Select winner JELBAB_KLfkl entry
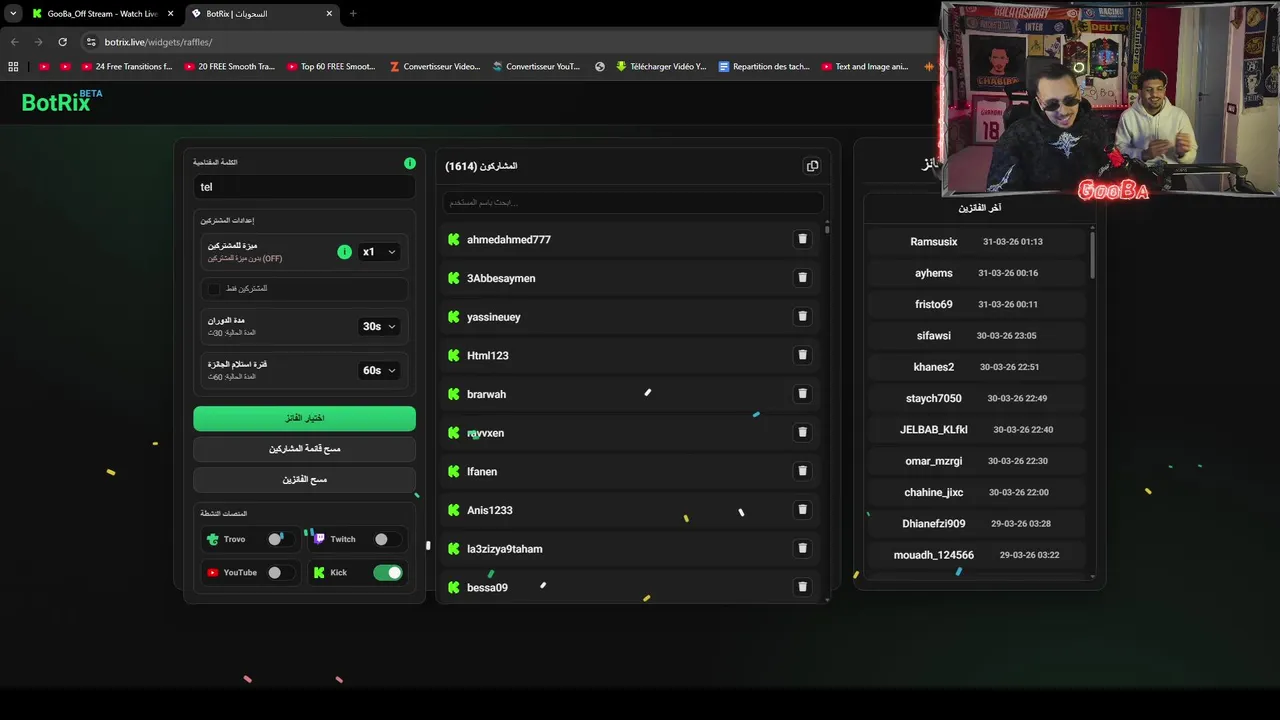This screenshot has width=1280, height=720. coord(977,430)
